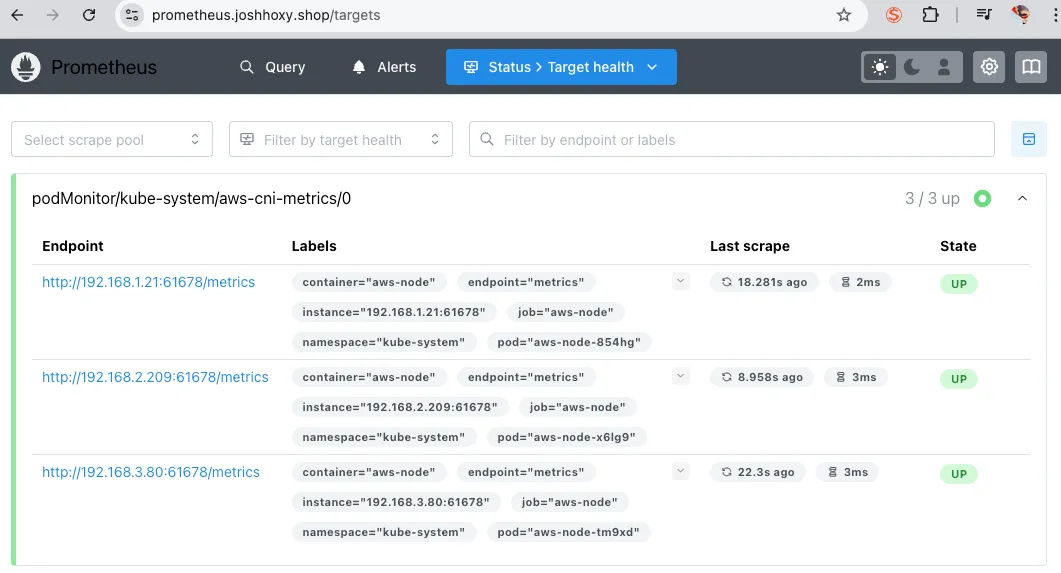Viewport: 1061px width, 573px height.
Task: Open browser profile avatar
Action: coord(1020,15)
